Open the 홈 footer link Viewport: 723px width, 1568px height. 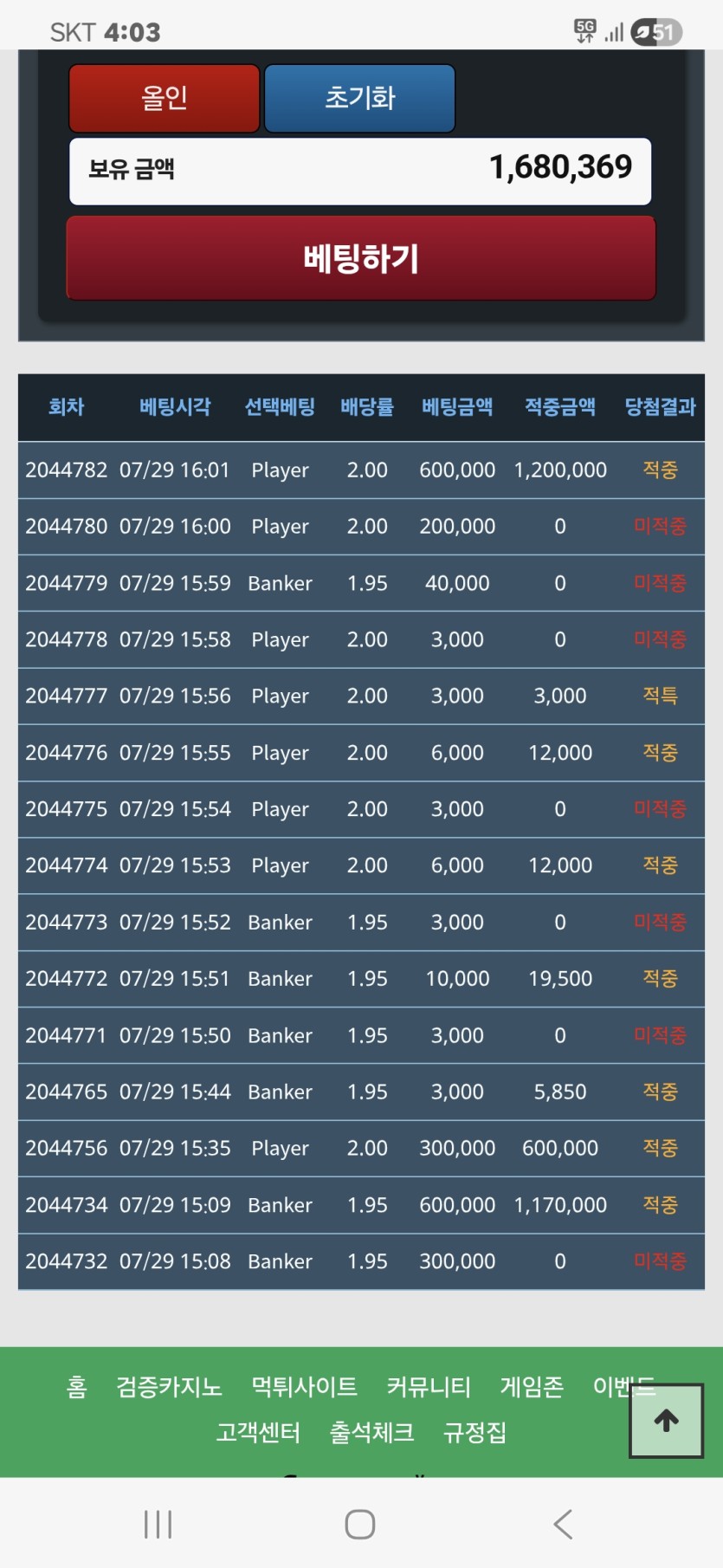76,1387
